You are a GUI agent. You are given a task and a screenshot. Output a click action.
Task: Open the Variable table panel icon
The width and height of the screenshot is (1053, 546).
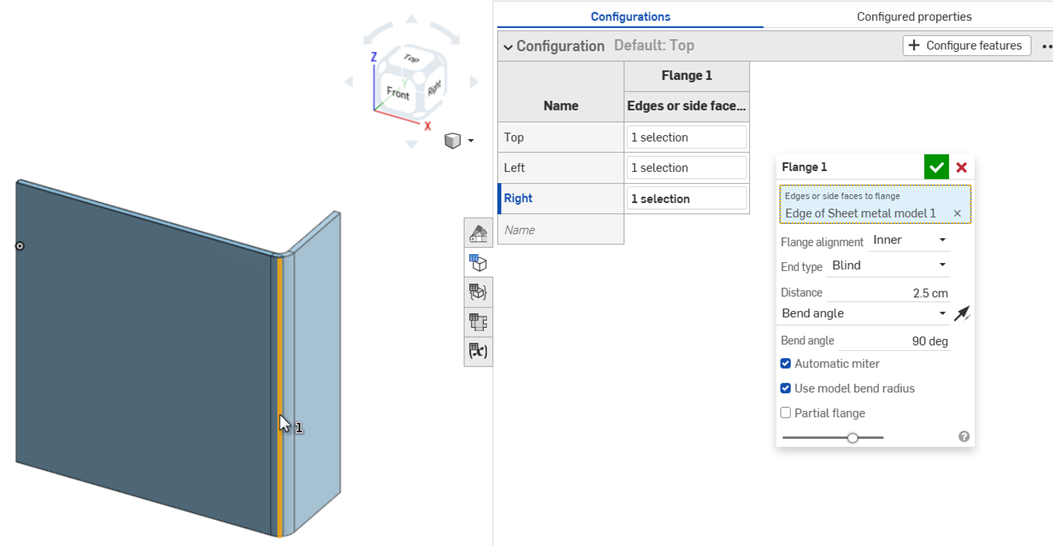point(478,351)
